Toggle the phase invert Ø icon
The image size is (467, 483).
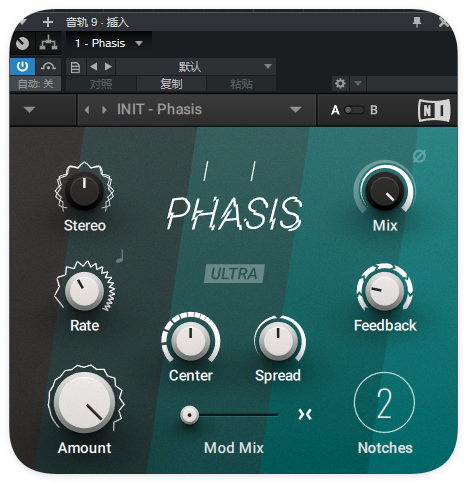tap(419, 156)
